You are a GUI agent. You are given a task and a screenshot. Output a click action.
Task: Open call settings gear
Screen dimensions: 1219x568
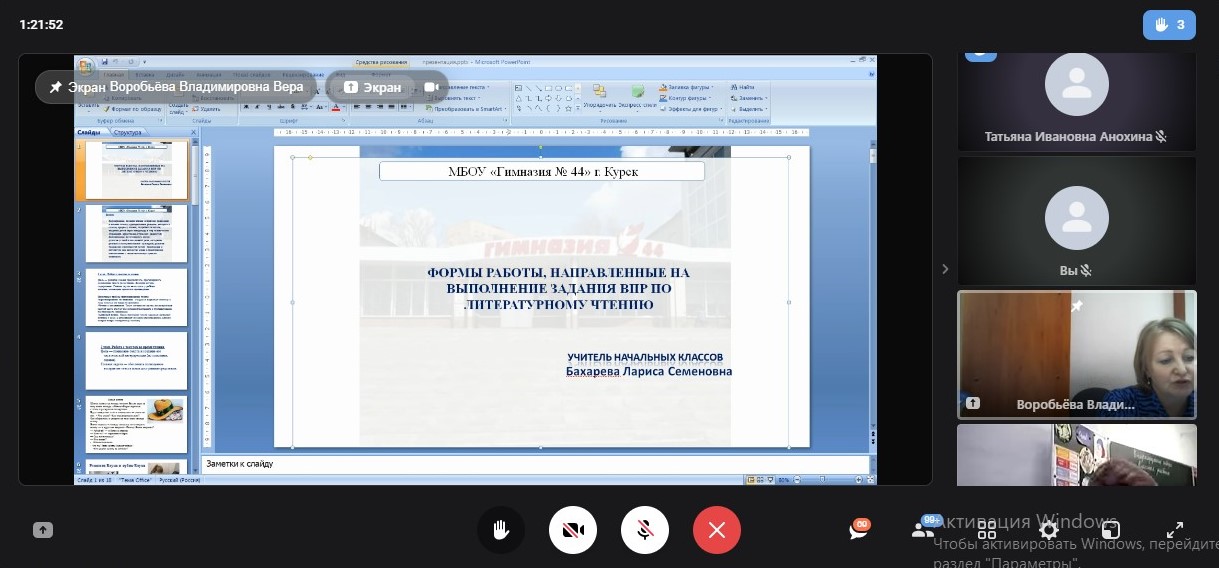tap(1049, 530)
